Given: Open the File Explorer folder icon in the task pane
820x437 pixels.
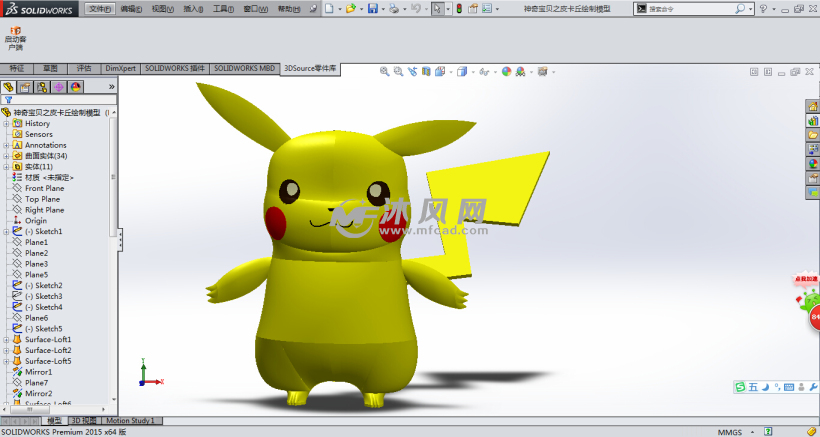Looking at the screenshot, I should click(813, 135).
